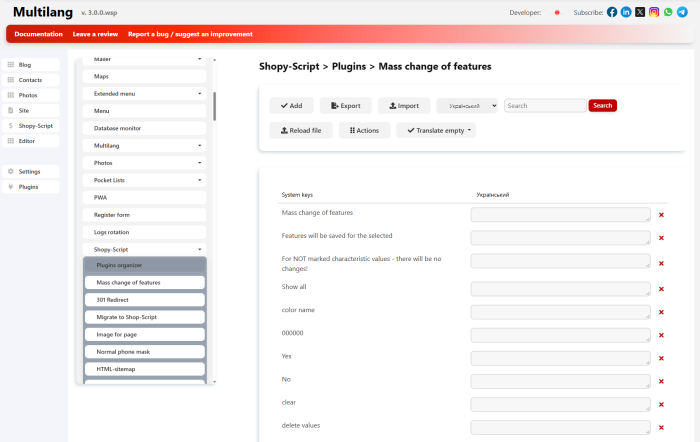The width and height of the screenshot is (700, 442).
Task: Select Maps in the plugin list
Action: coord(145,76)
